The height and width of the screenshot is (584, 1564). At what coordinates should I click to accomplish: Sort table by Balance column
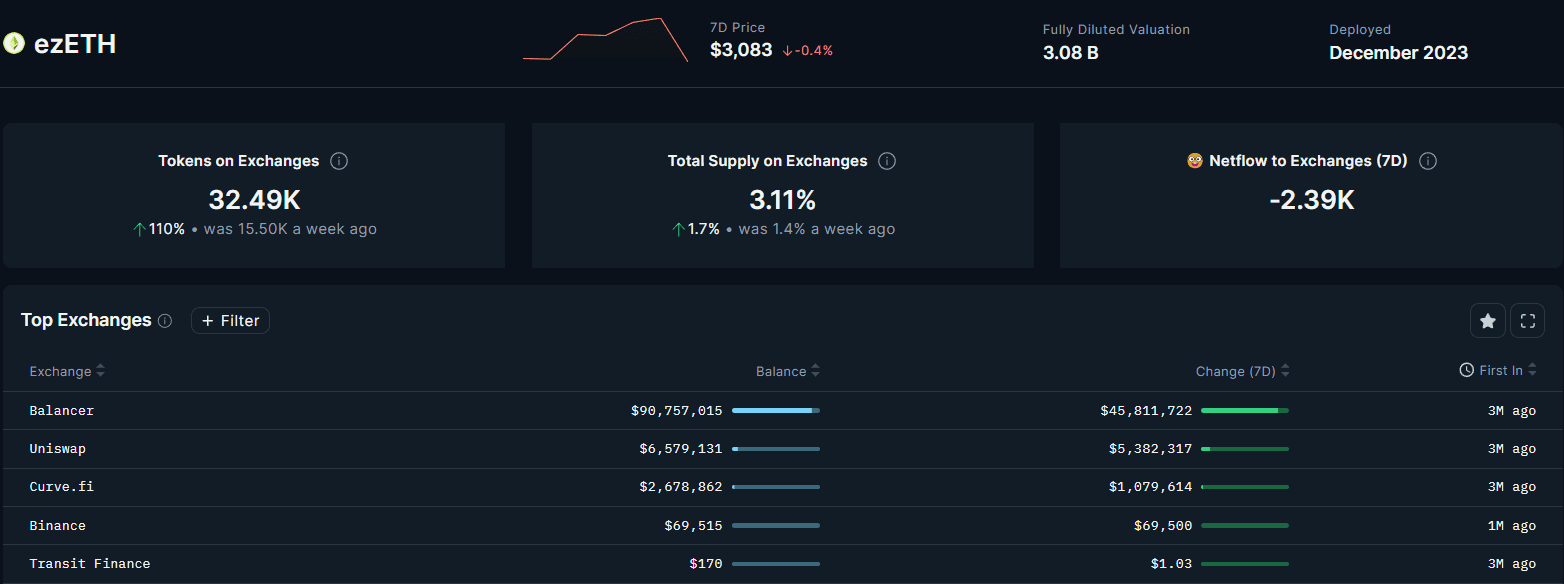(x=787, y=371)
